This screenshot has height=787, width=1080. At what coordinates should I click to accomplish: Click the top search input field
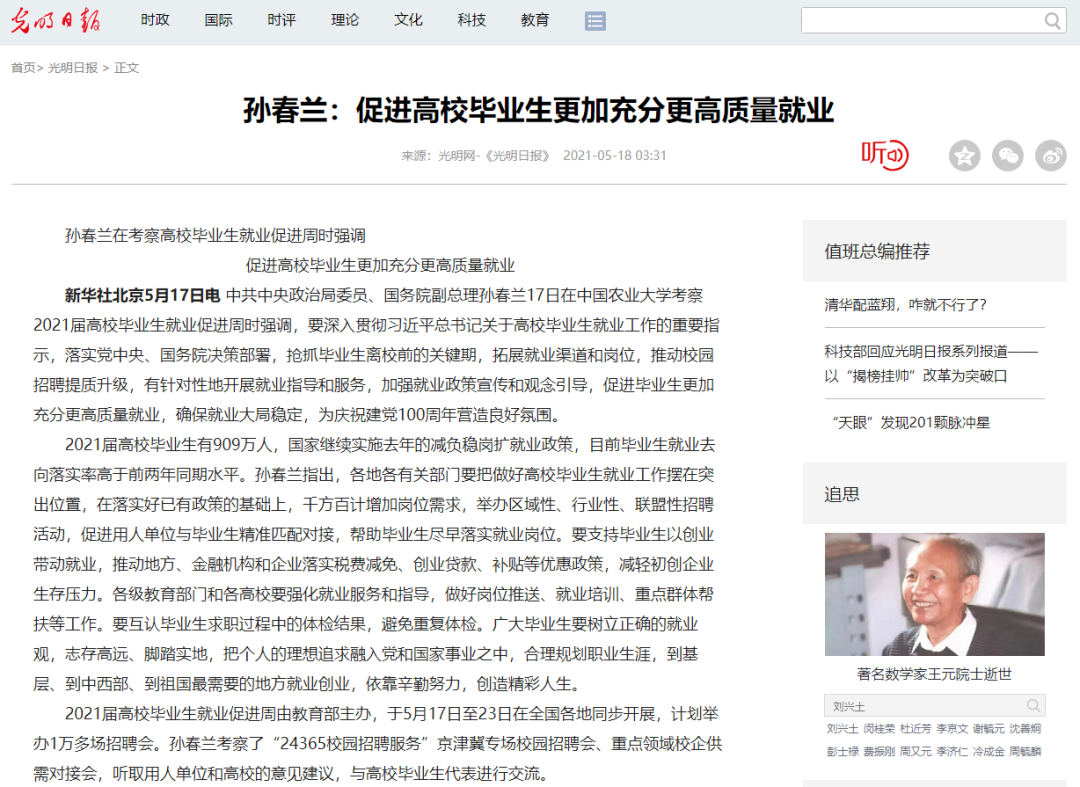920,21
